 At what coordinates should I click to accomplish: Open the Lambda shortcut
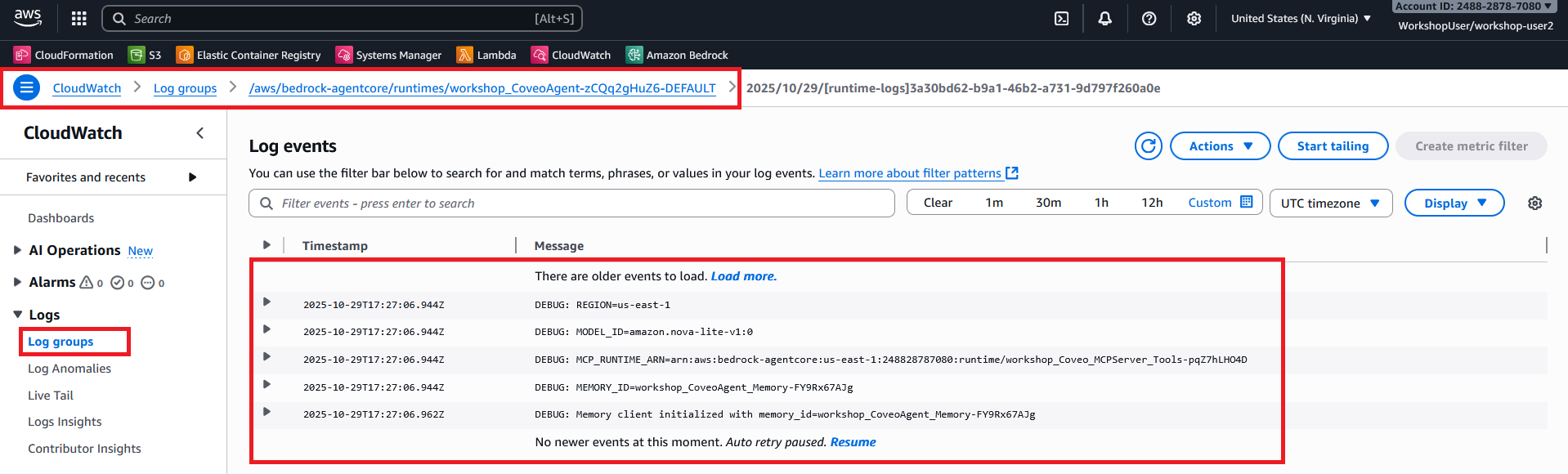(486, 55)
